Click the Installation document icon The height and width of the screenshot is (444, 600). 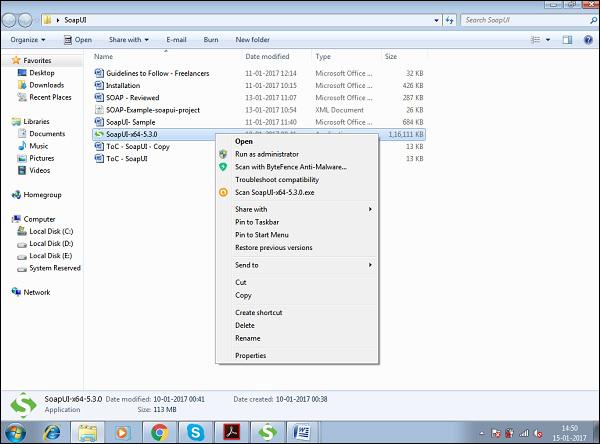99,85
